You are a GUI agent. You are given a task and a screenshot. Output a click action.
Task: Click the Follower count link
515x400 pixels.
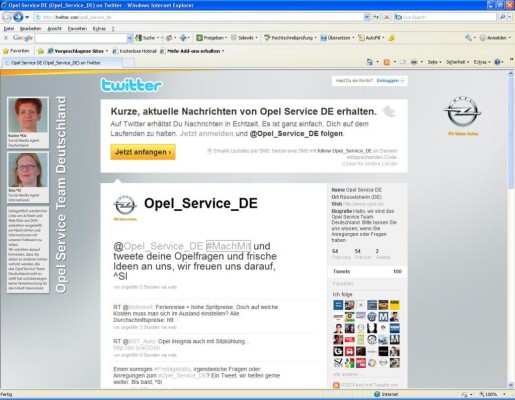coord(363,254)
